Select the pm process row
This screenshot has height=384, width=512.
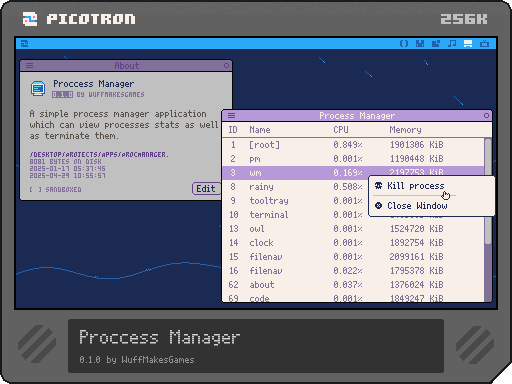click(x=353, y=159)
